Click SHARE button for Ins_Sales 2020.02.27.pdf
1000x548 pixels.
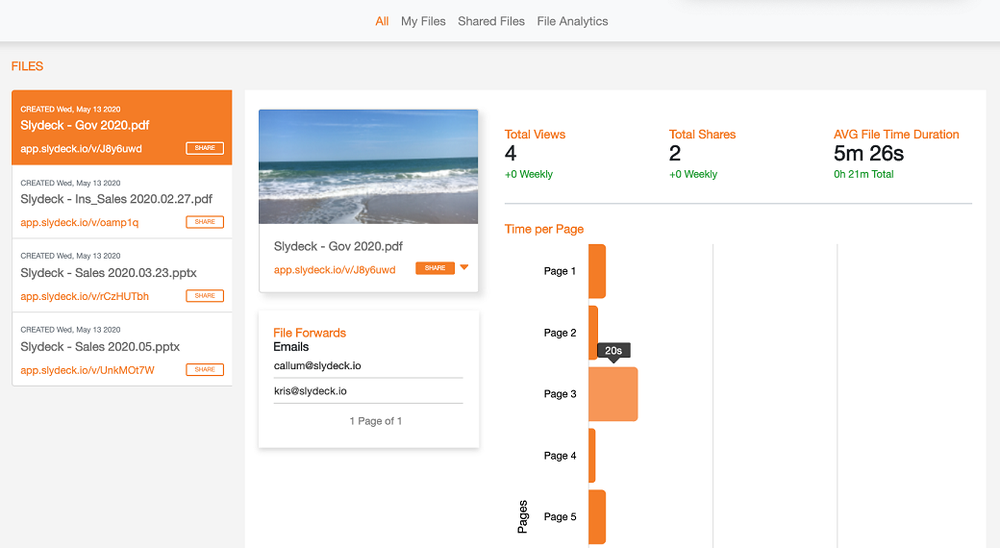coord(204,222)
